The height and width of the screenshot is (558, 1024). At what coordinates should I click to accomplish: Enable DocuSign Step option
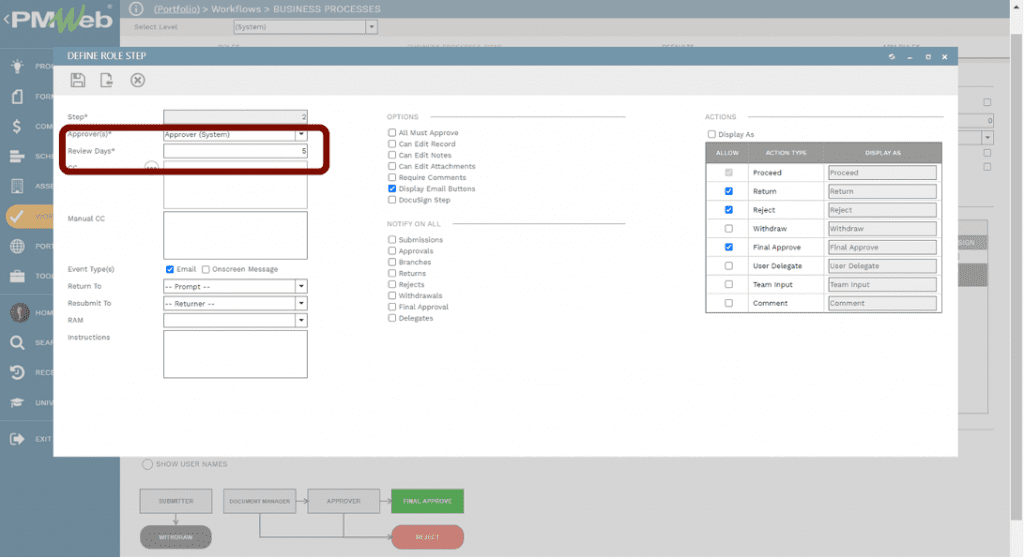[392, 200]
